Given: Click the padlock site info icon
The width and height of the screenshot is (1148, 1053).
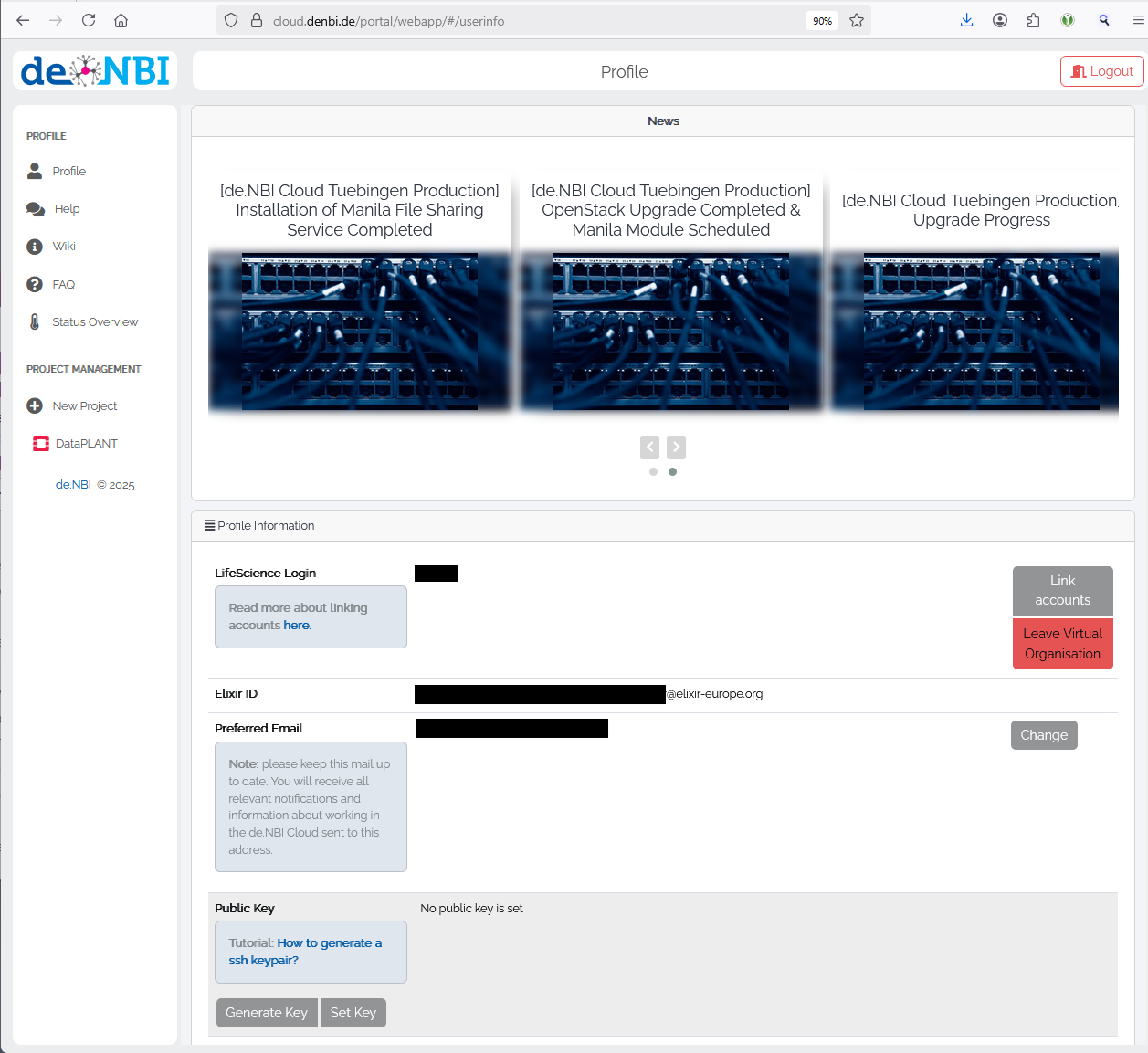Looking at the screenshot, I should pos(256,20).
